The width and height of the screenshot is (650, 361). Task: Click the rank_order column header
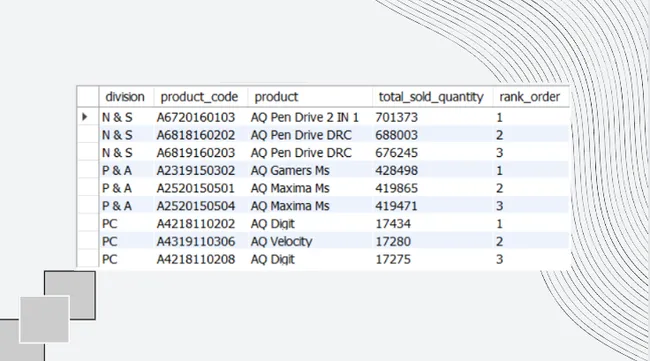(x=531, y=97)
